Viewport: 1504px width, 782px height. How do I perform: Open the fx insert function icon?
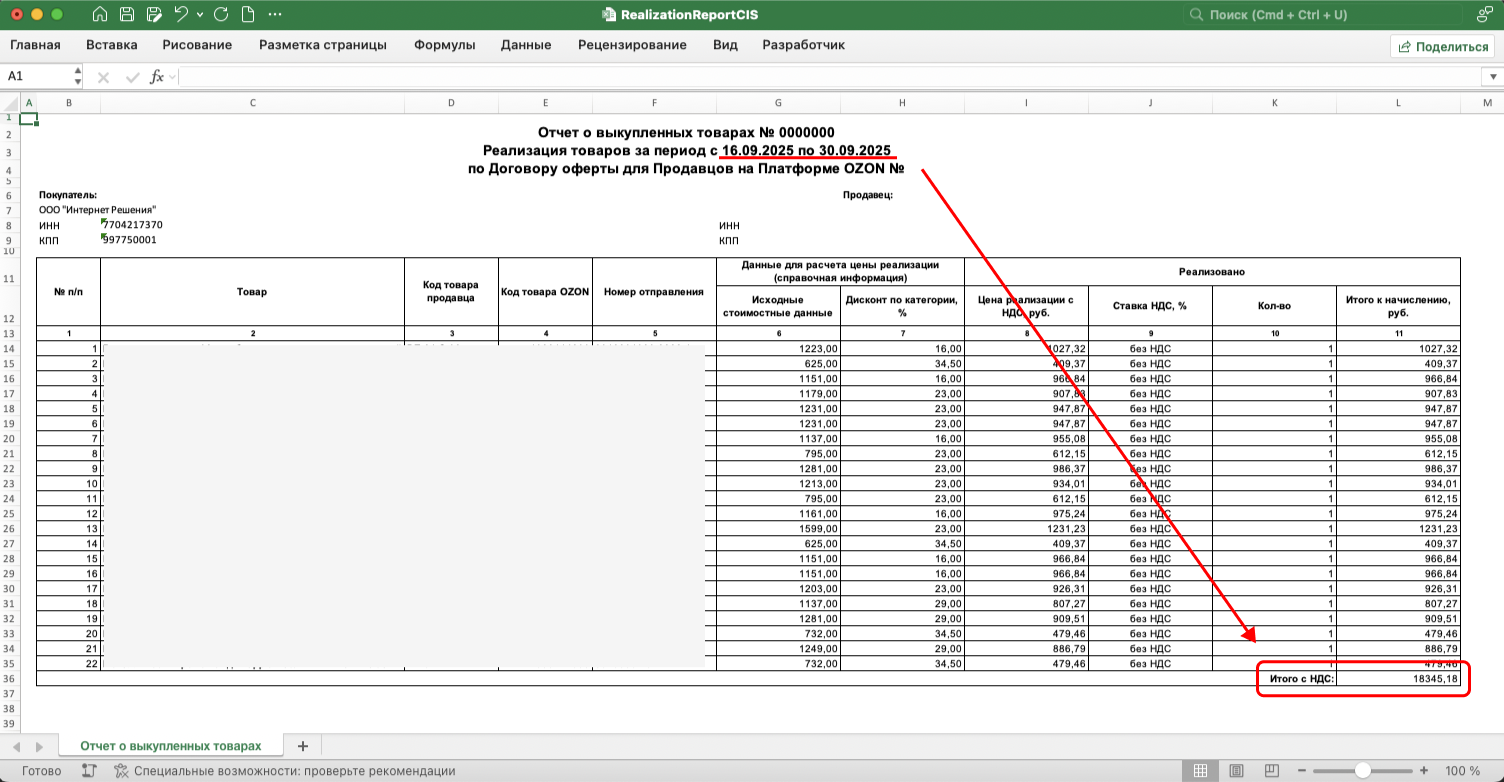157,77
